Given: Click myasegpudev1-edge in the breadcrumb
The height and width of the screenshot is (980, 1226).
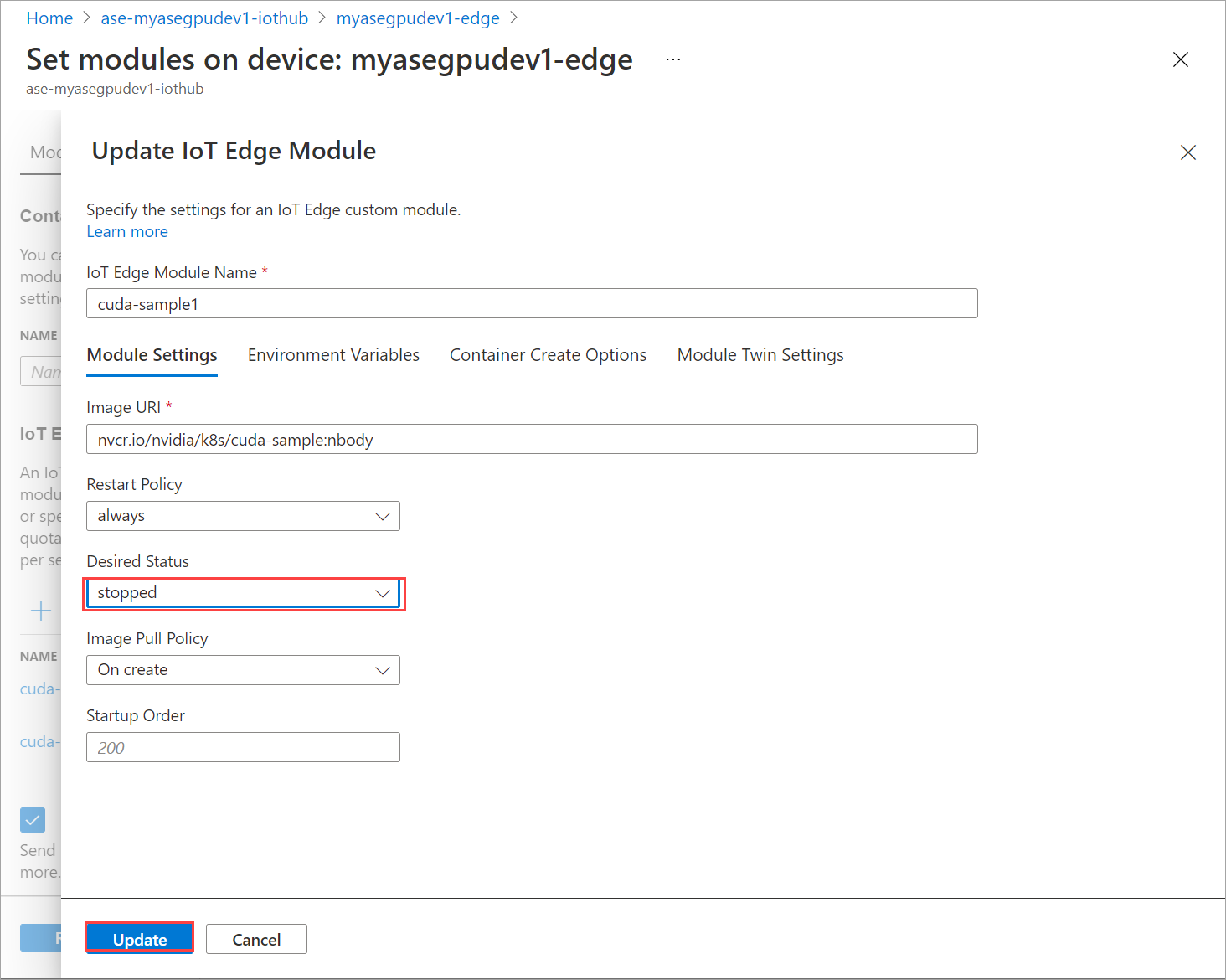Looking at the screenshot, I should click(x=417, y=18).
